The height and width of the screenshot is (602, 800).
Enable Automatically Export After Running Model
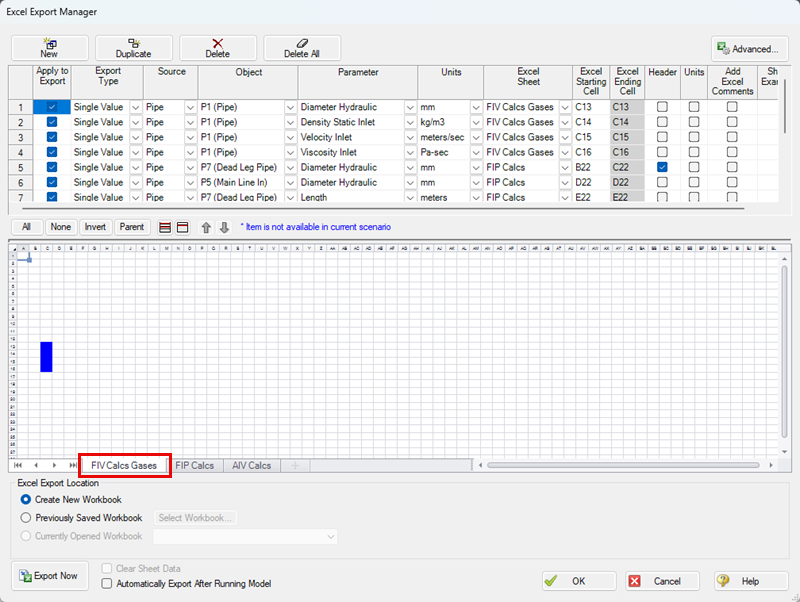click(107, 583)
